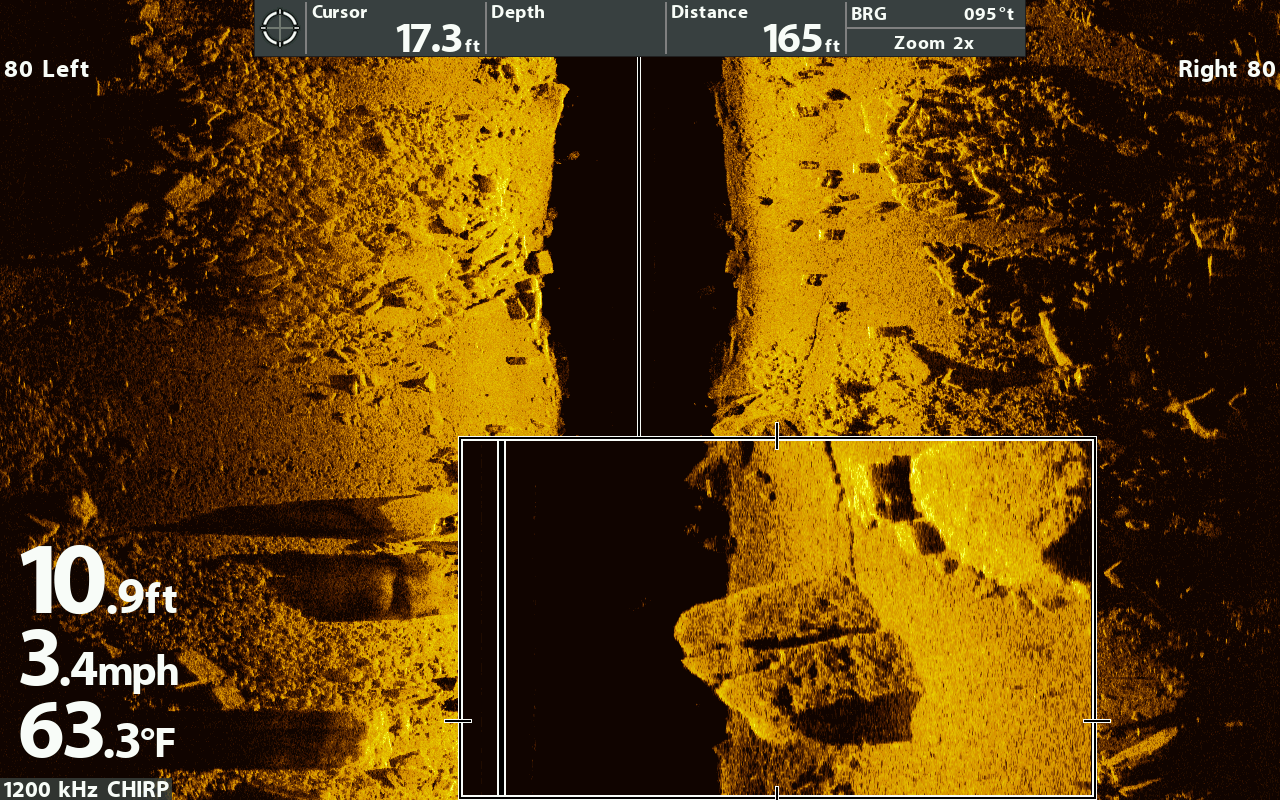Click the right tick marker of zoom window
The height and width of the screenshot is (800, 1280).
tap(1097, 720)
